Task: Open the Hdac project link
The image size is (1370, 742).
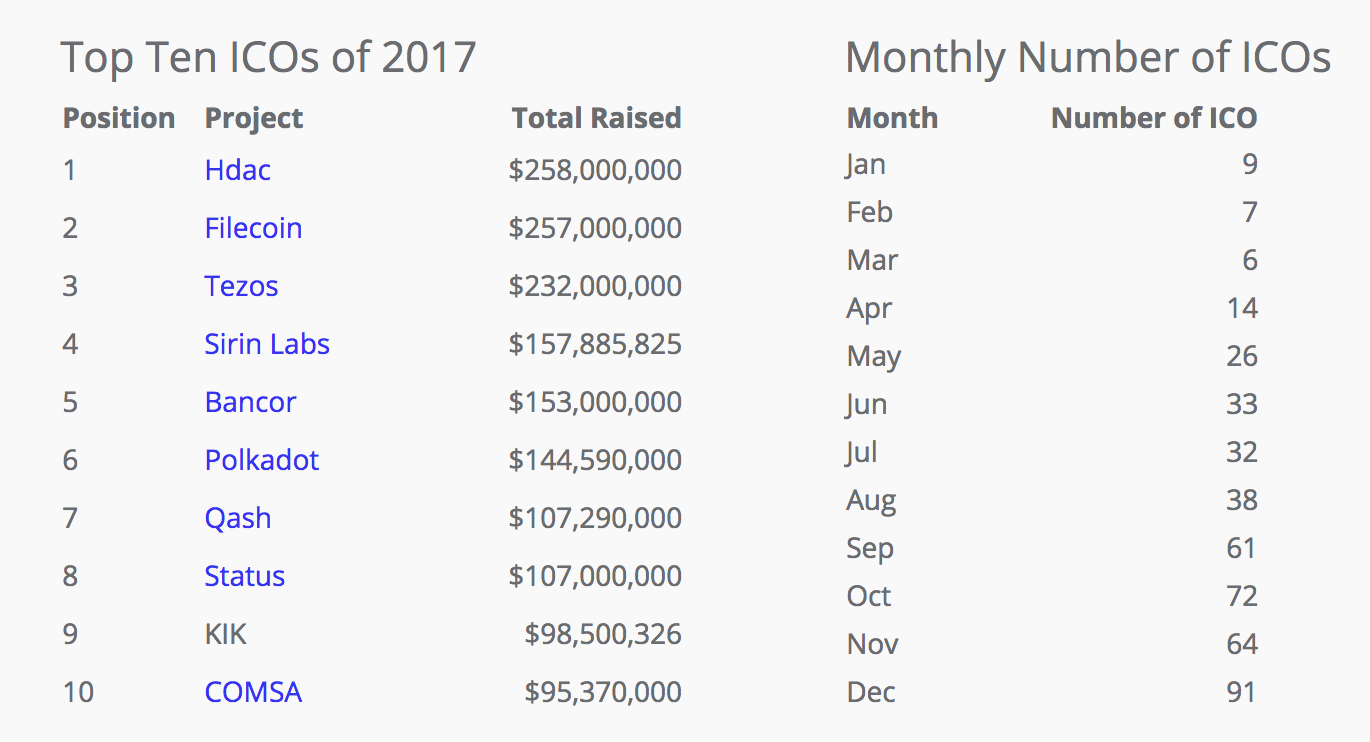Action: click(x=237, y=170)
